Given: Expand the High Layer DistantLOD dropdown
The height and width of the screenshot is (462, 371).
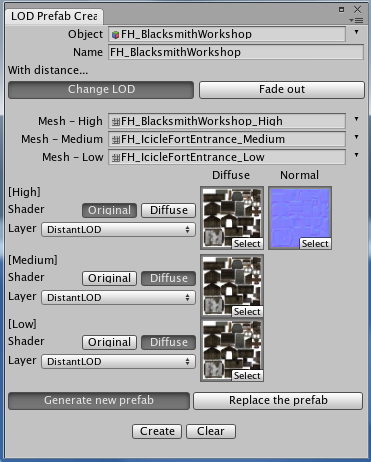Looking at the screenshot, I should coord(118,230).
